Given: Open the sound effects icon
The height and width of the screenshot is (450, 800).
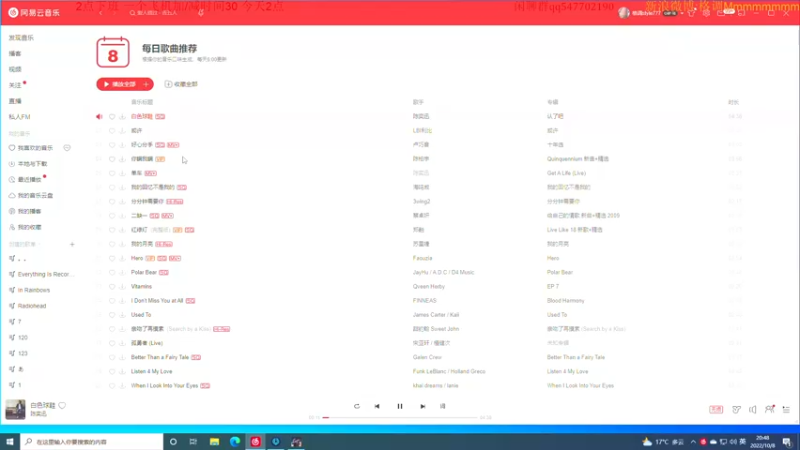Looking at the screenshot, I should [x=736, y=409].
